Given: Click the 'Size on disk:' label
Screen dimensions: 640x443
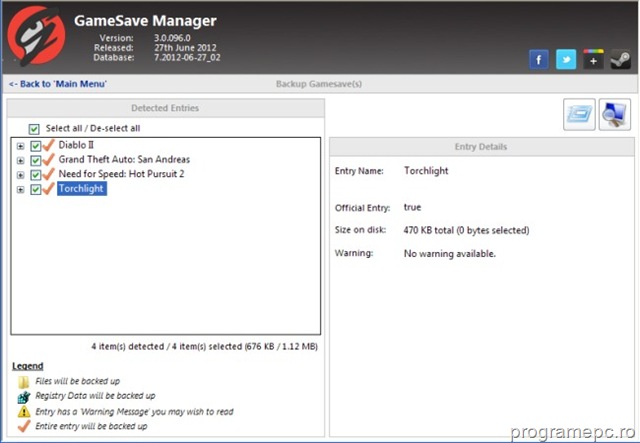Looking at the screenshot, I should coord(360,230).
